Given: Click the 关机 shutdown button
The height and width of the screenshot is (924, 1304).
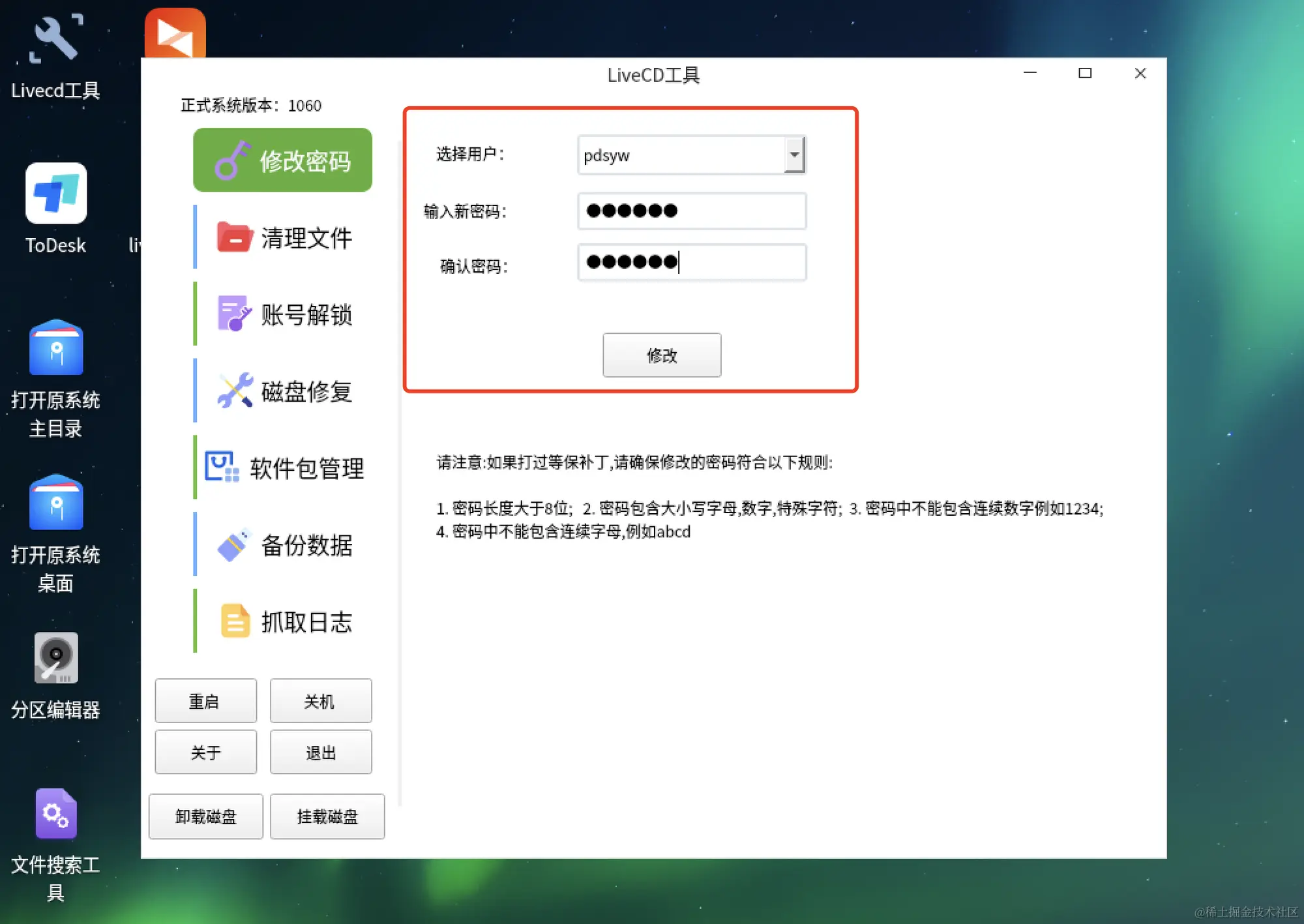Looking at the screenshot, I should [321, 701].
